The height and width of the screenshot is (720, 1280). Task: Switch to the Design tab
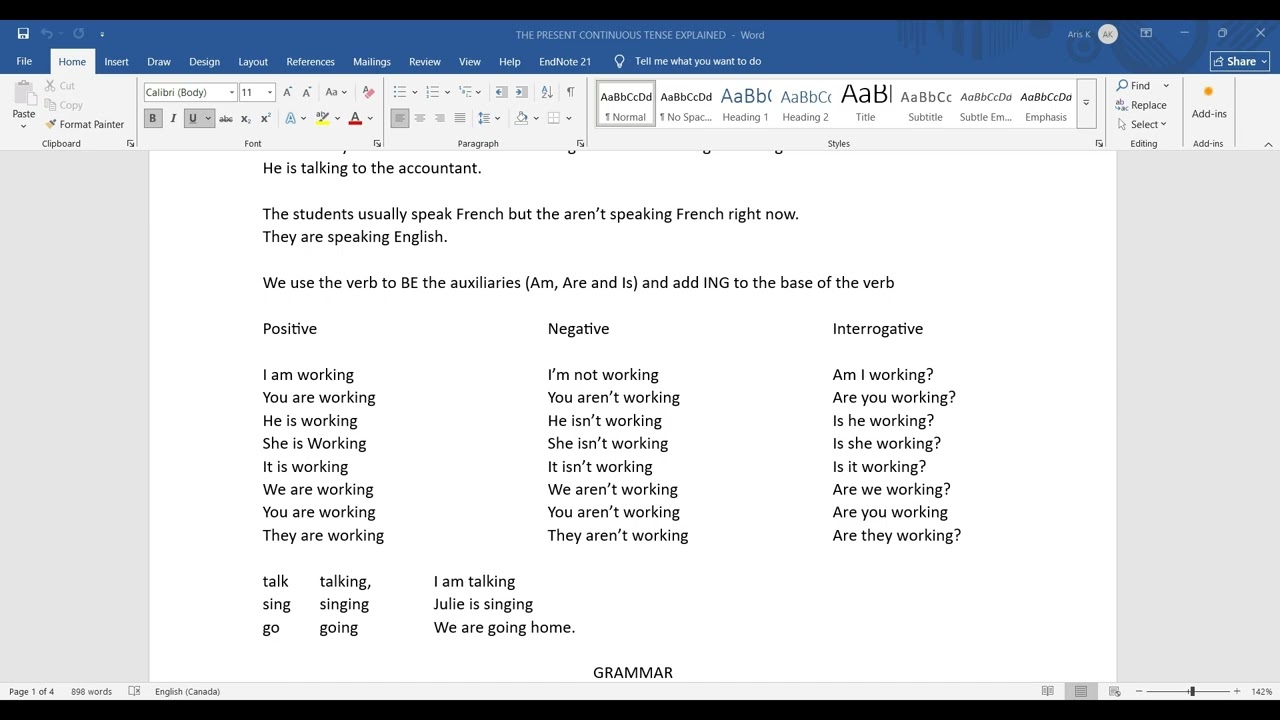click(x=204, y=61)
